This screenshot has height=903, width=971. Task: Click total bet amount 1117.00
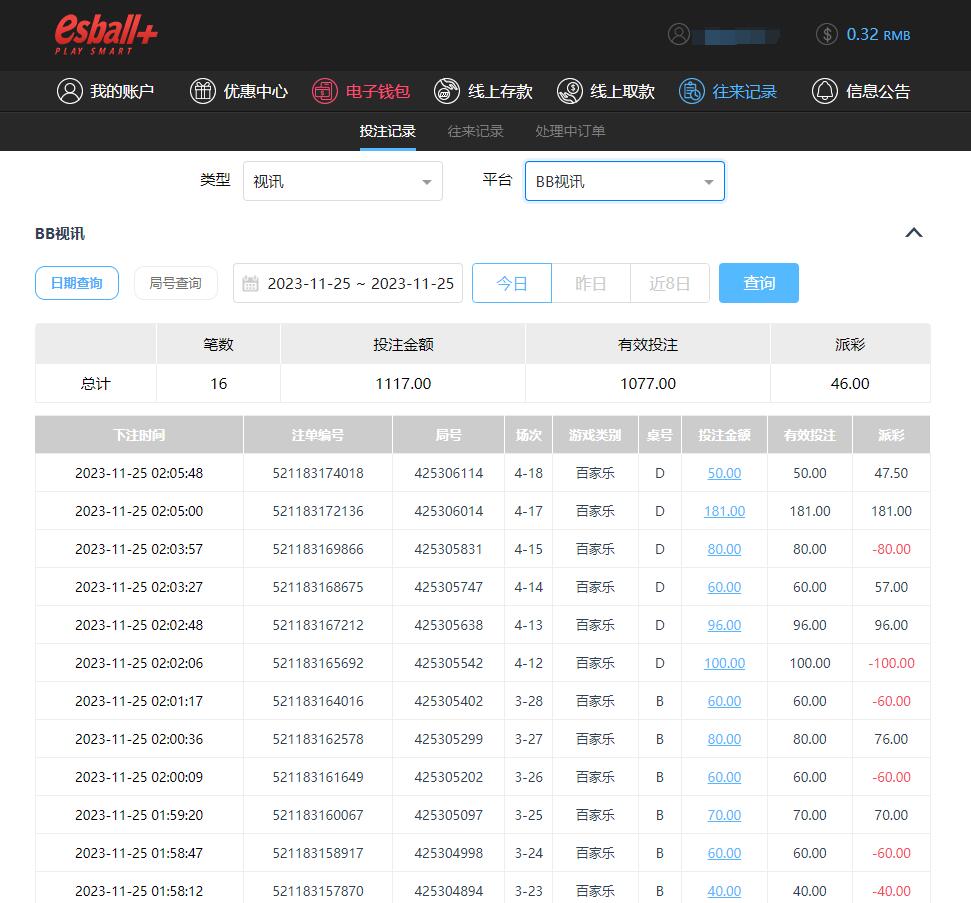403,383
